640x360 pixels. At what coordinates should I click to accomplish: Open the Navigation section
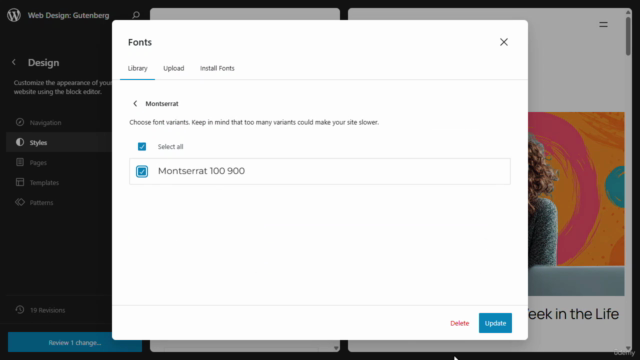coord(59,122)
